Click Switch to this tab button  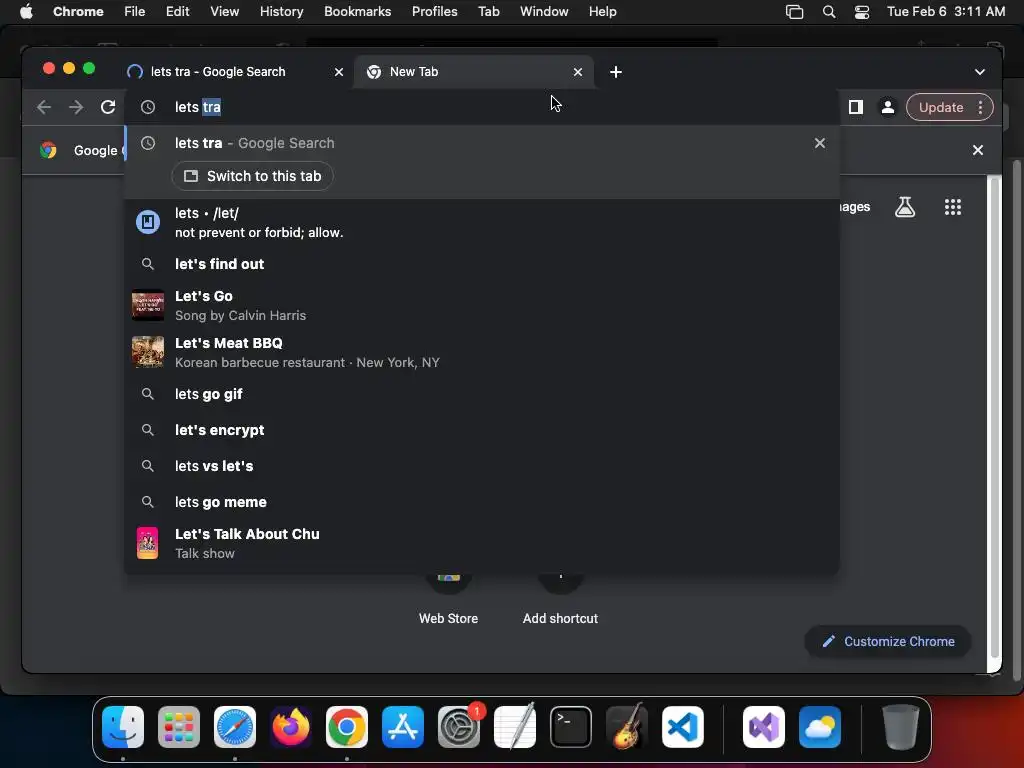tap(253, 176)
